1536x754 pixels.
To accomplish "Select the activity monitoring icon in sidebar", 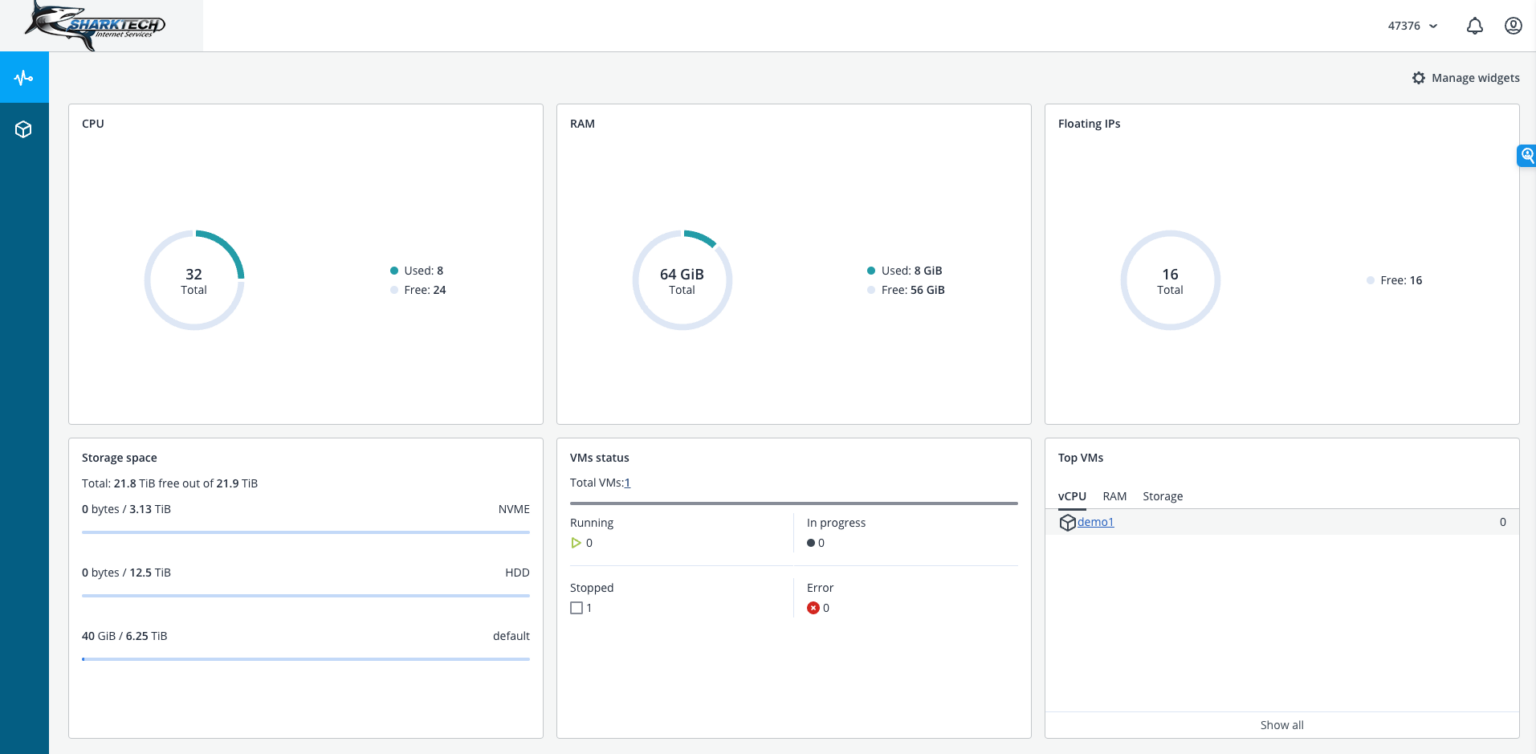I will click(x=24, y=76).
